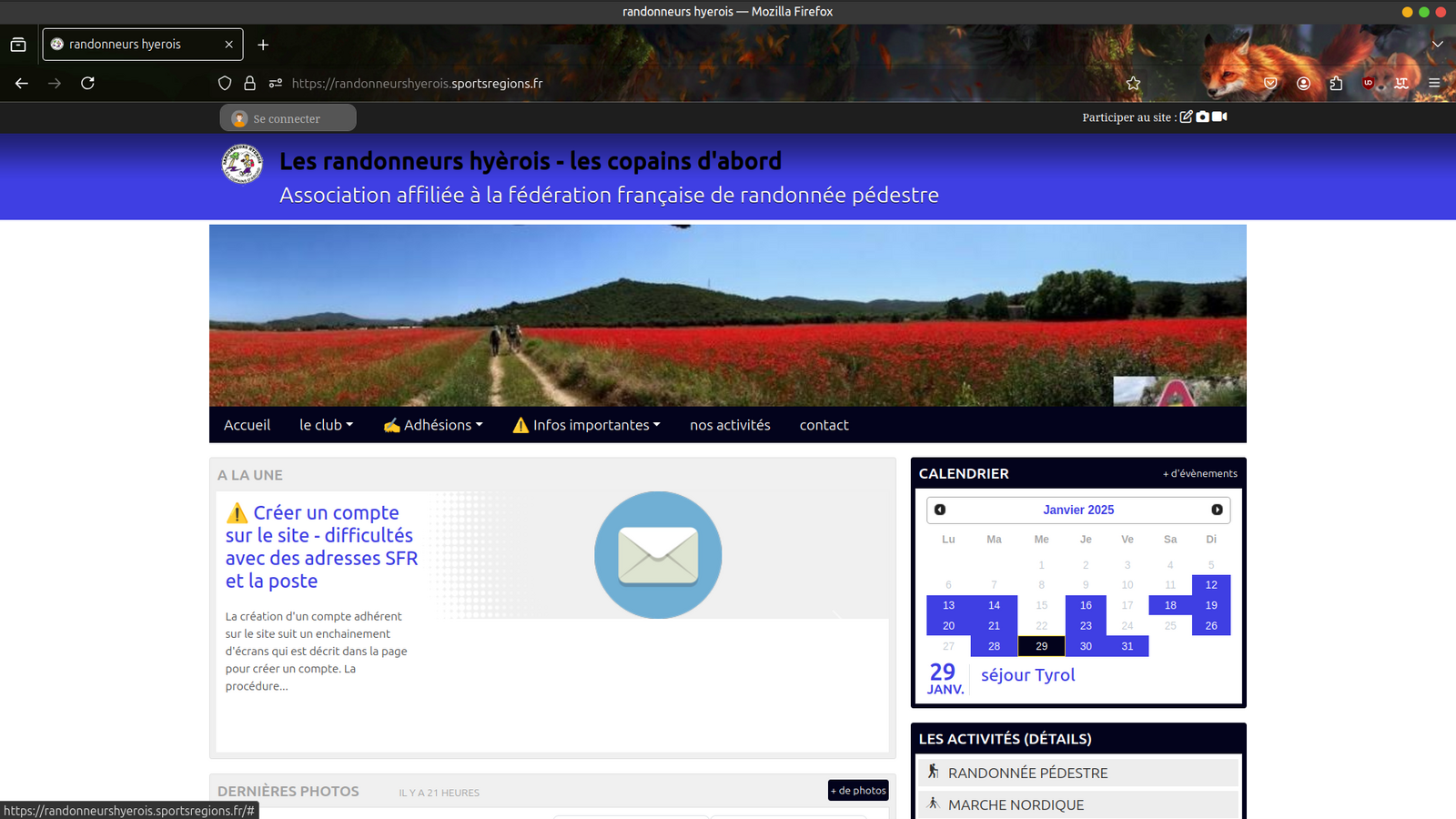Click the Se connecter button
The image size is (1456, 819).
[288, 118]
